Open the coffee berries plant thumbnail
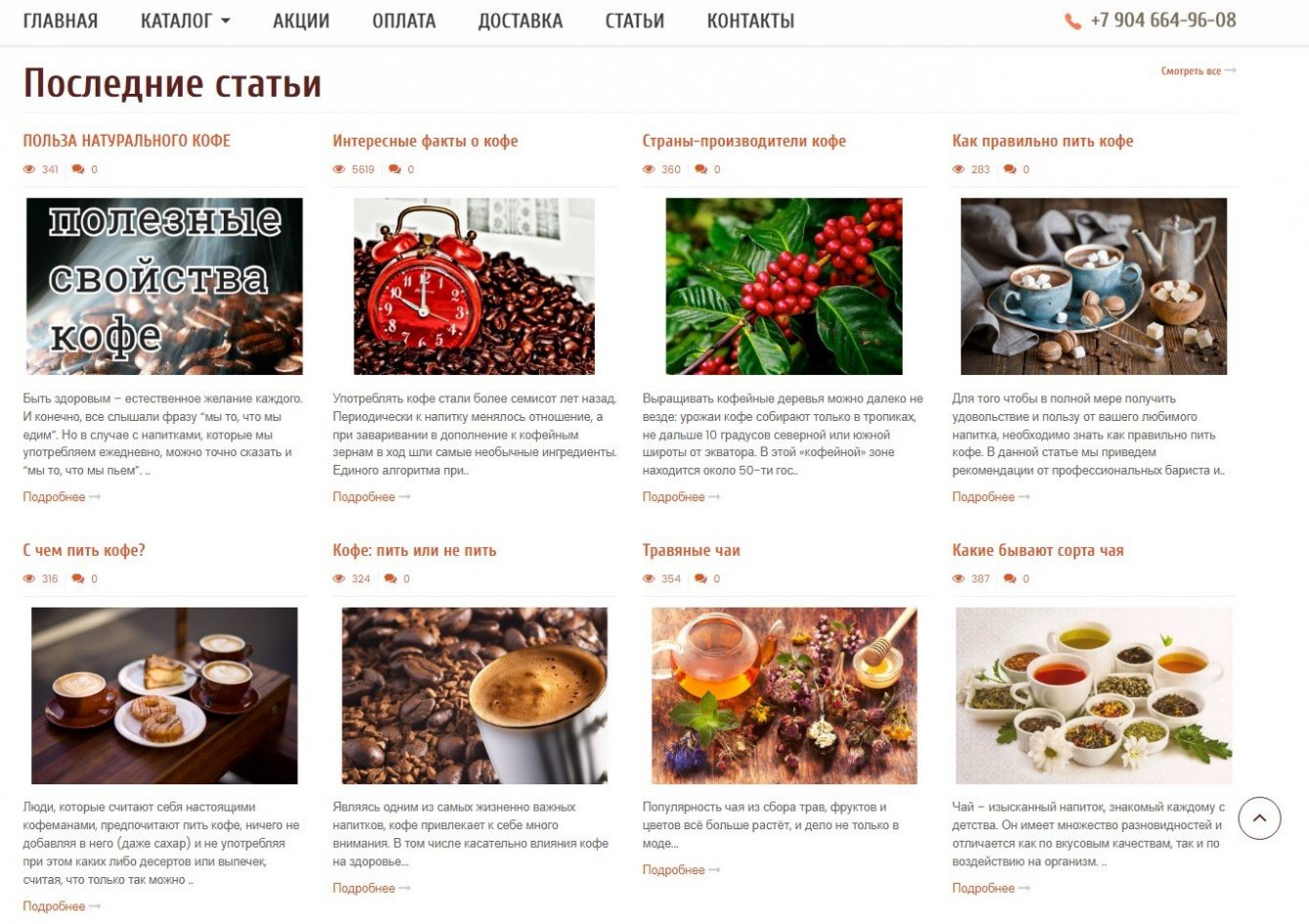Screen dimensions: 1309x924 (783, 286)
